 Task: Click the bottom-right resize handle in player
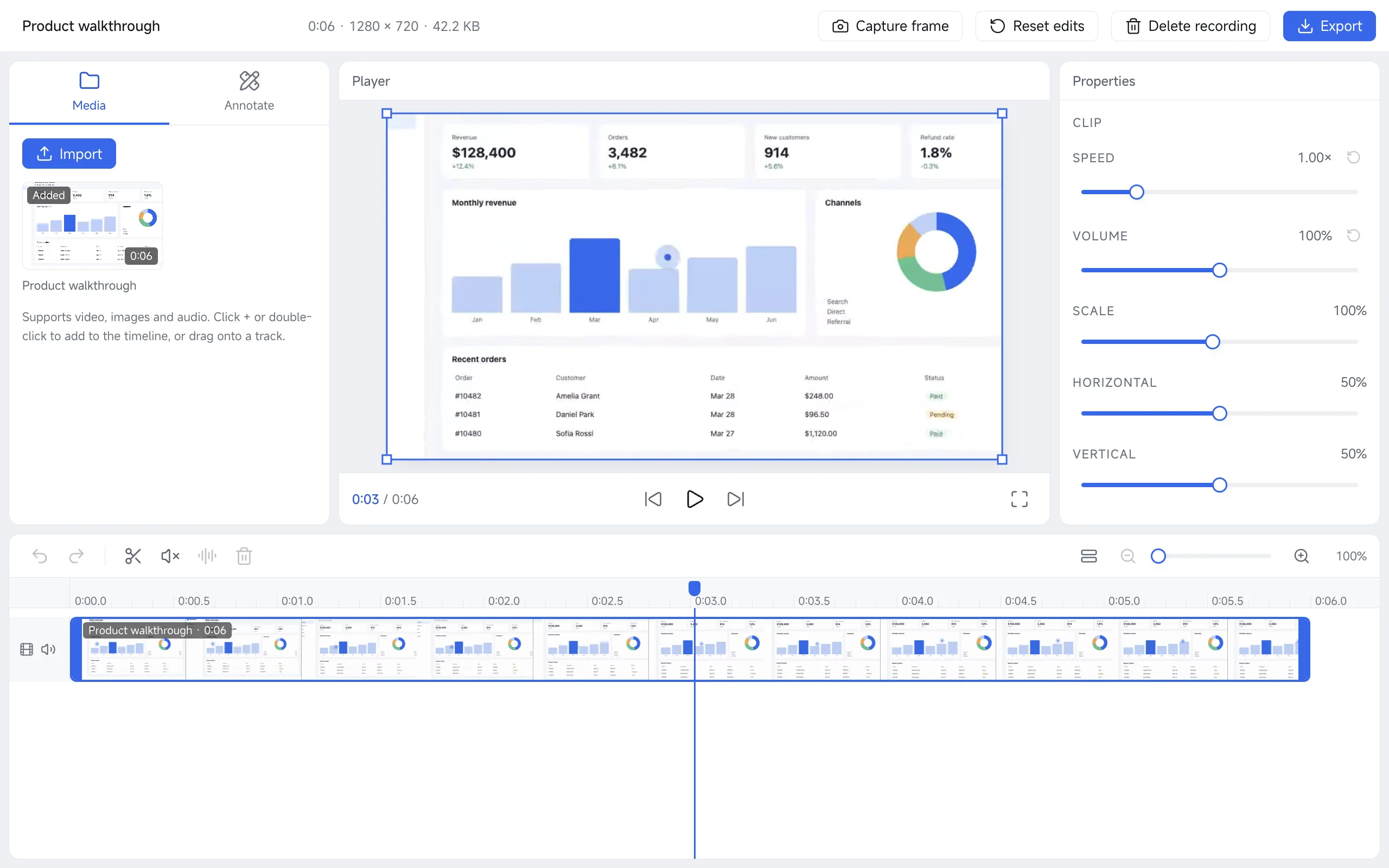1002,459
